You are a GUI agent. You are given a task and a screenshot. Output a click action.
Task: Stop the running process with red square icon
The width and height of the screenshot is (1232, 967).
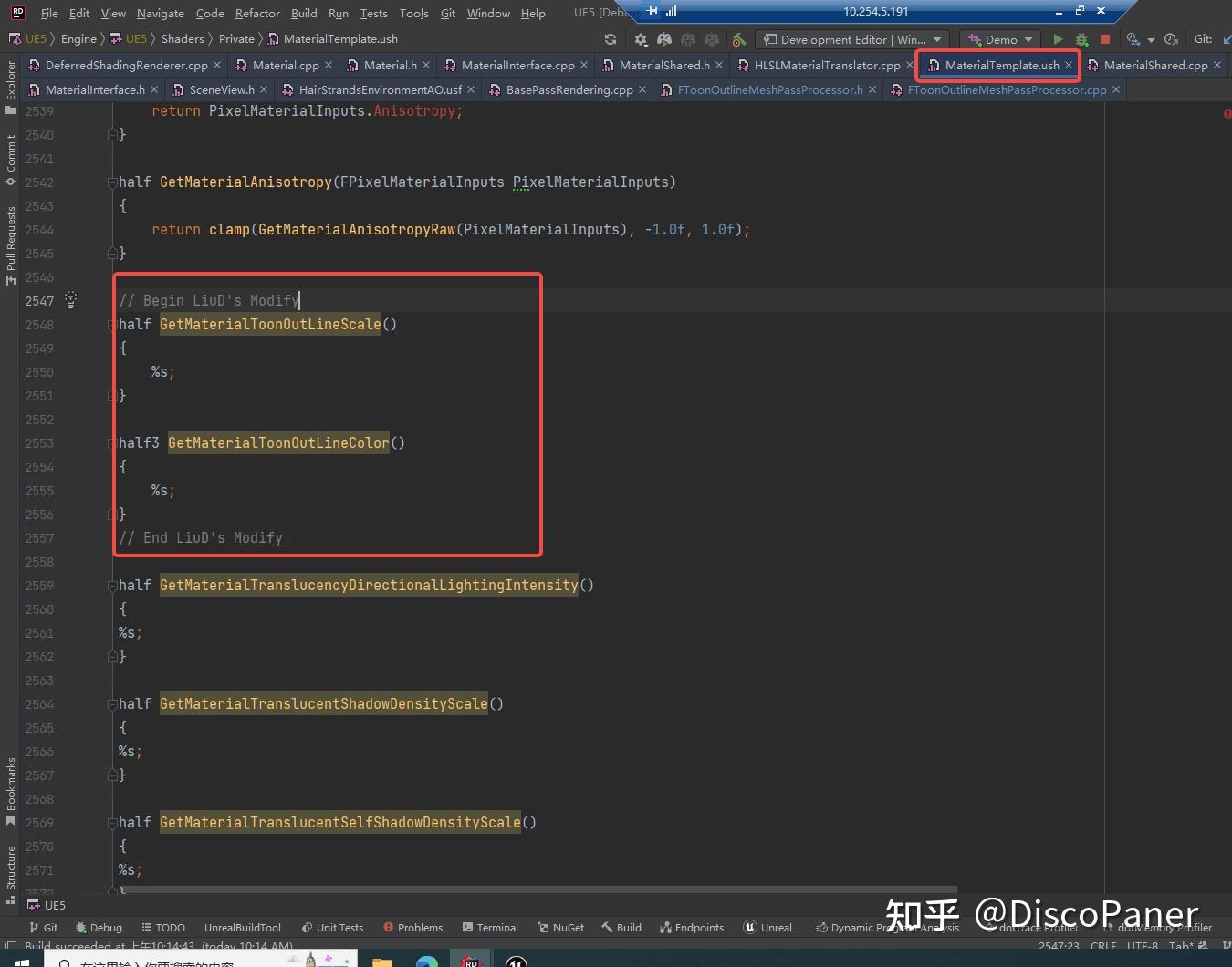point(1105,39)
